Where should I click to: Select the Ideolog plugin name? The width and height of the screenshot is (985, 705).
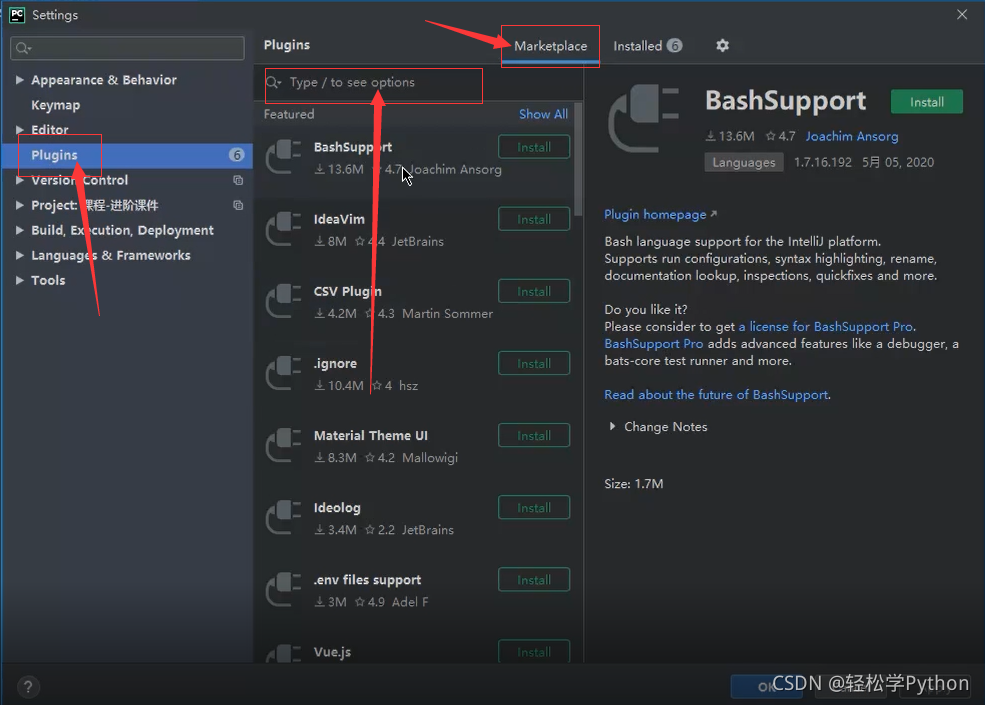pyautogui.click(x=337, y=508)
